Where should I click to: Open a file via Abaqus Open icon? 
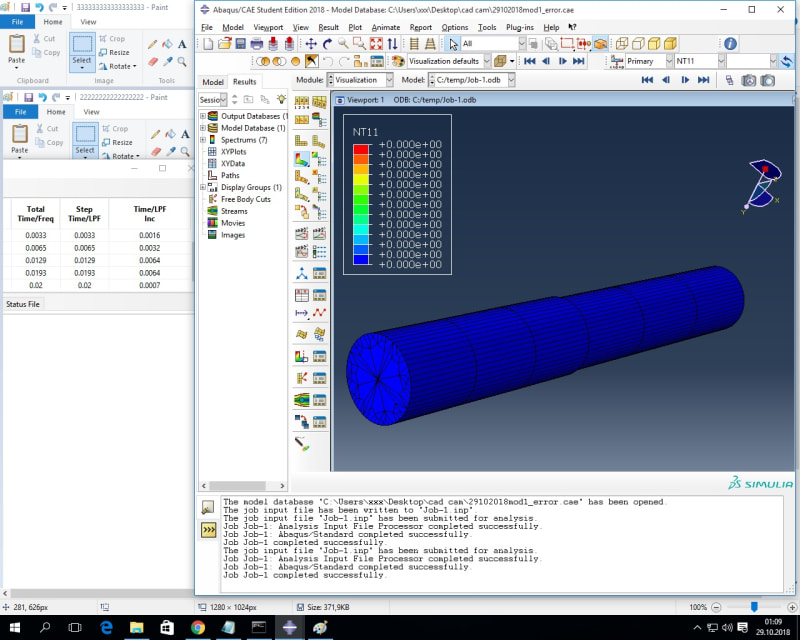pos(224,44)
